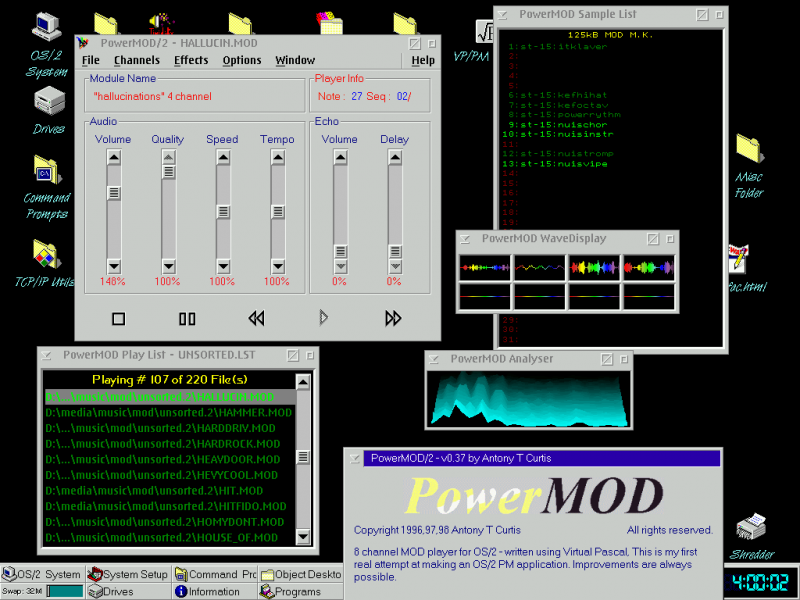Open the Channels menu

137,60
